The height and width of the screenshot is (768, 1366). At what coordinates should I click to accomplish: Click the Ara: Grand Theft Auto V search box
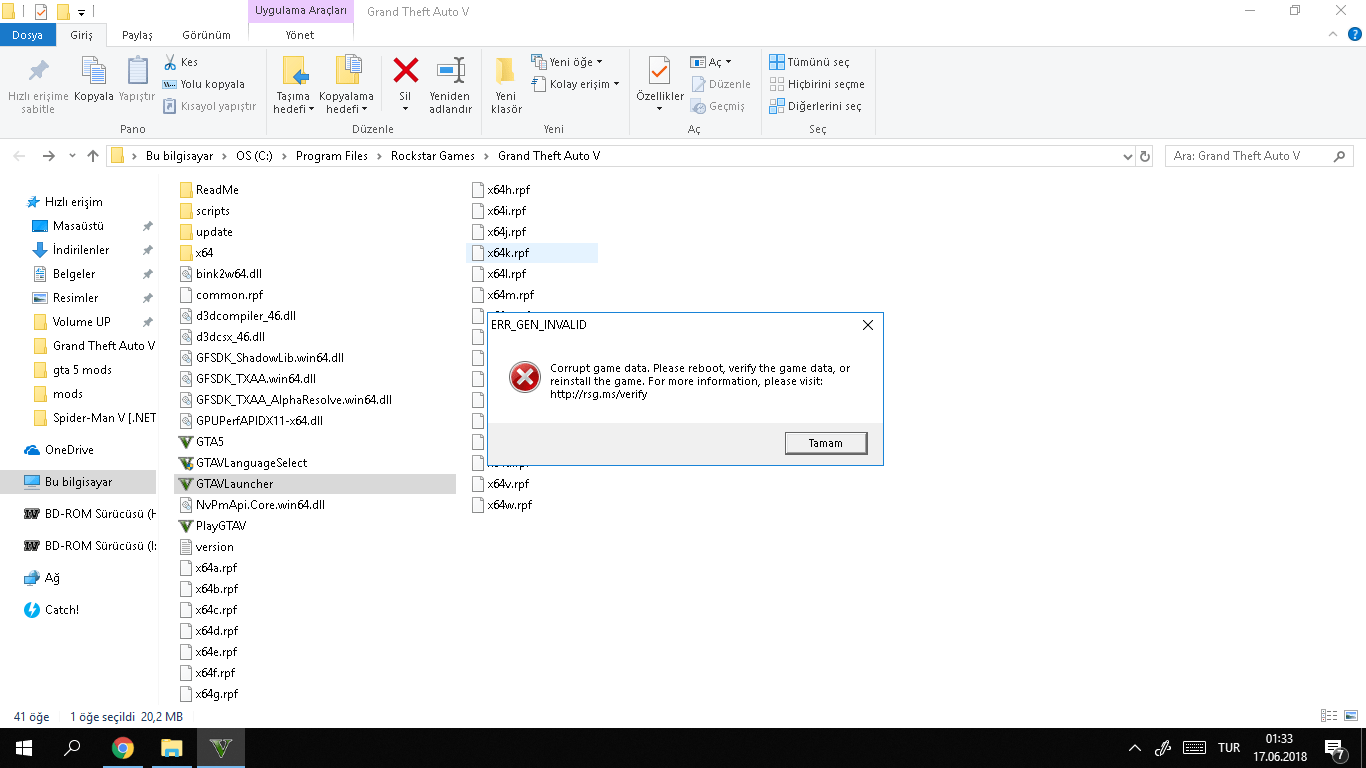[x=1259, y=156]
